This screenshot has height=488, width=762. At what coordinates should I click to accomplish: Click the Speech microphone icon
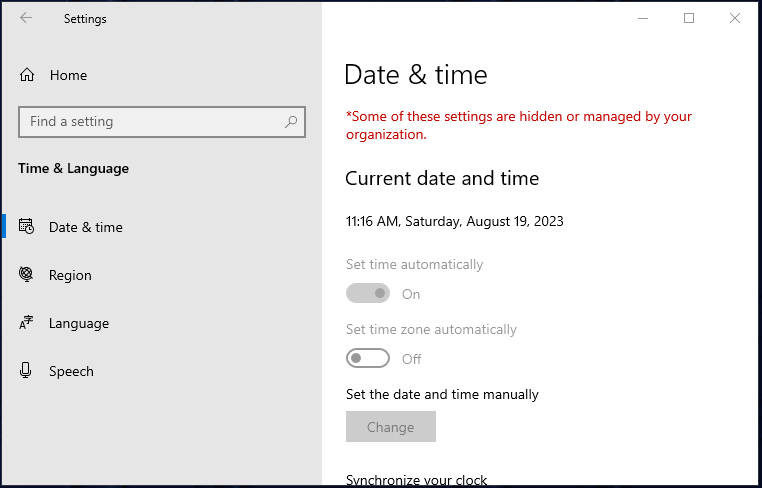[26, 370]
